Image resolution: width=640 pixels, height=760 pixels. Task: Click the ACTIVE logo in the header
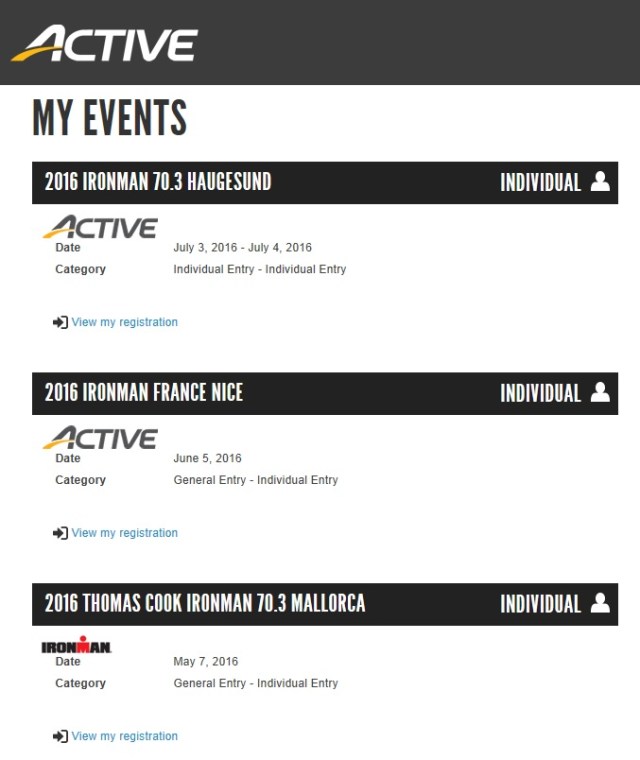pos(105,44)
